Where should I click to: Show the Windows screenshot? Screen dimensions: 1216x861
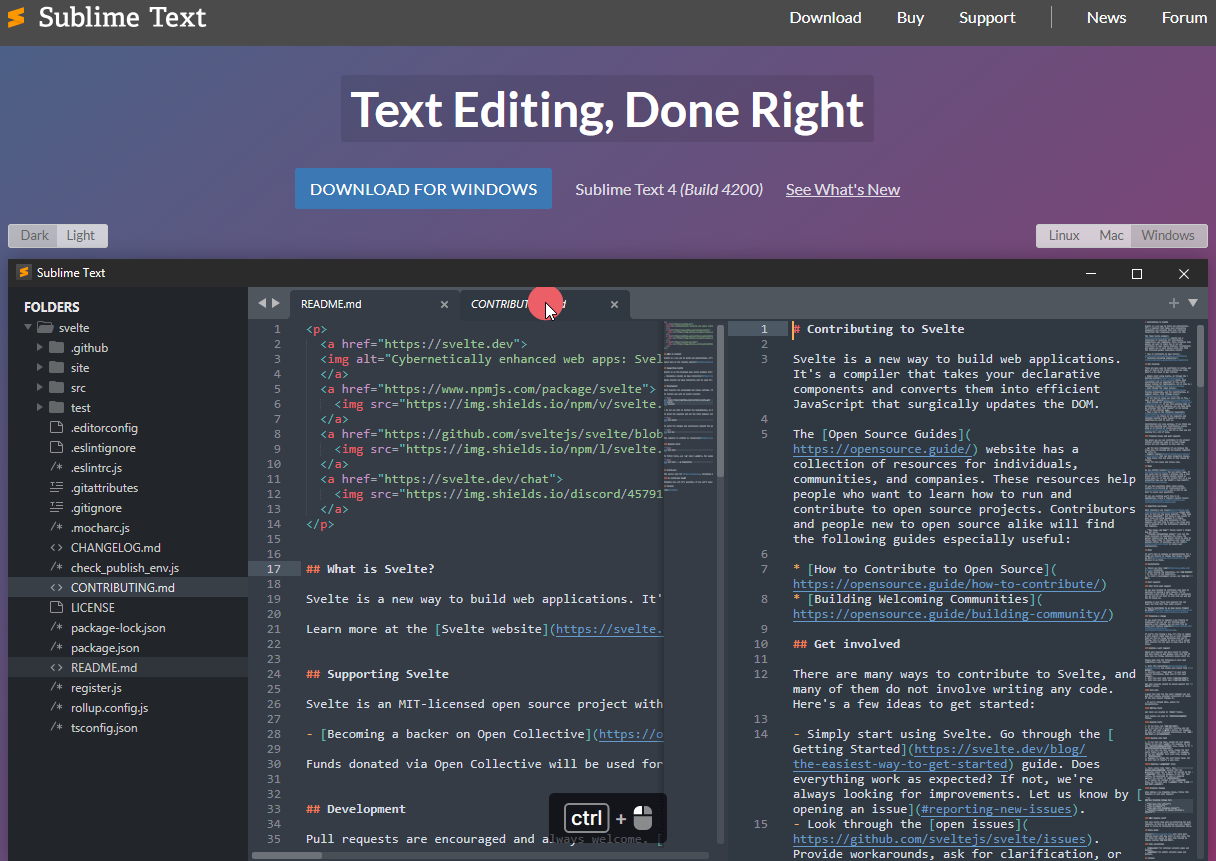[x=1168, y=236]
